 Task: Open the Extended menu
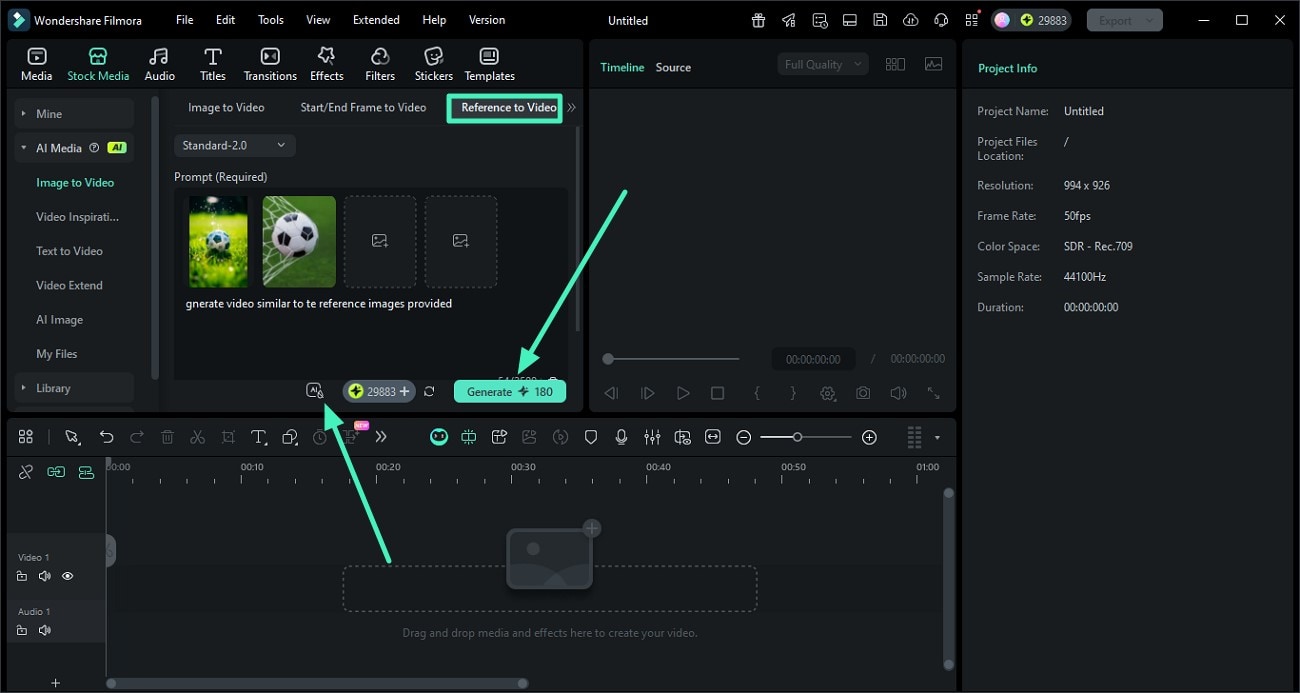pos(376,20)
